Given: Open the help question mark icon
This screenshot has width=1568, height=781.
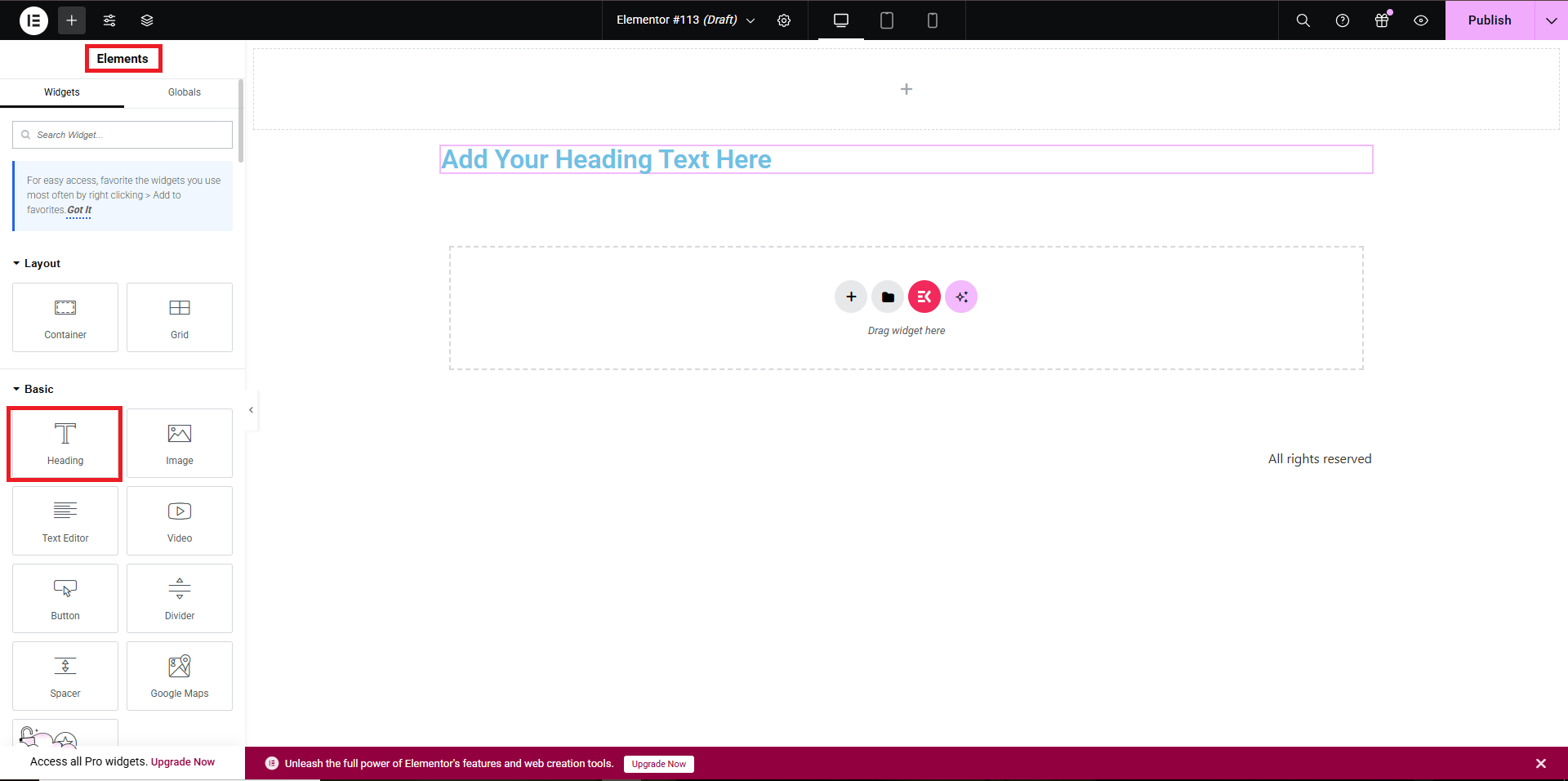Looking at the screenshot, I should click(x=1343, y=20).
